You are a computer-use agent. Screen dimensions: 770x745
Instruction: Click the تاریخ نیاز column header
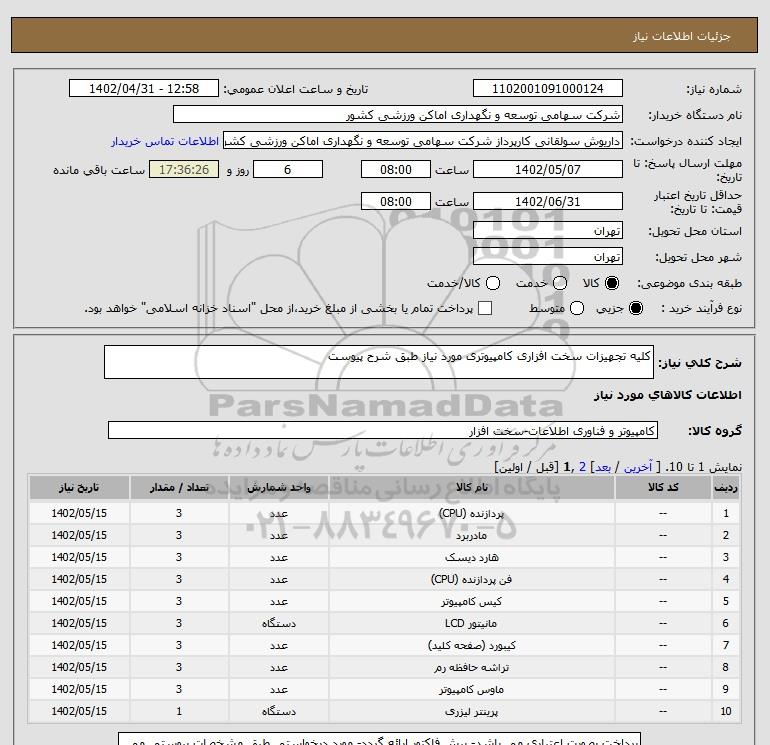[x=79, y=487]
